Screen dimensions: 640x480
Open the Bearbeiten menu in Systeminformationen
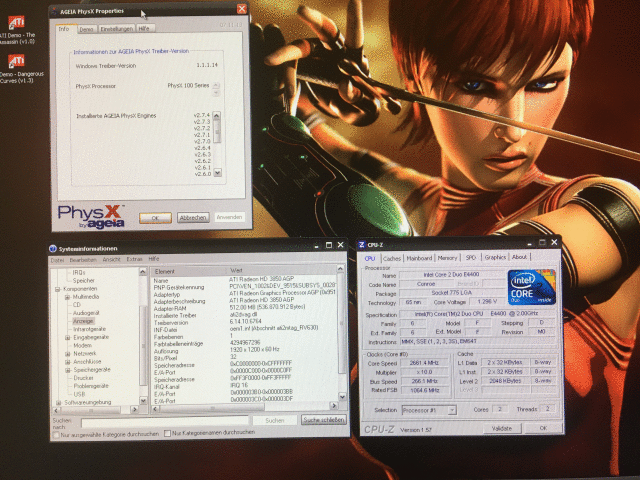(x=83, y=260)
